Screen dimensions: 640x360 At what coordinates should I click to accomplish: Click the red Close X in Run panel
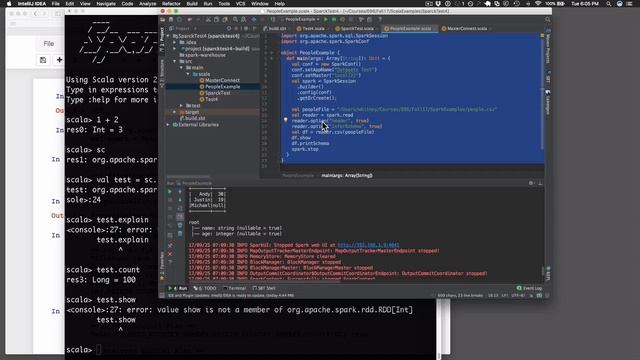170,254
